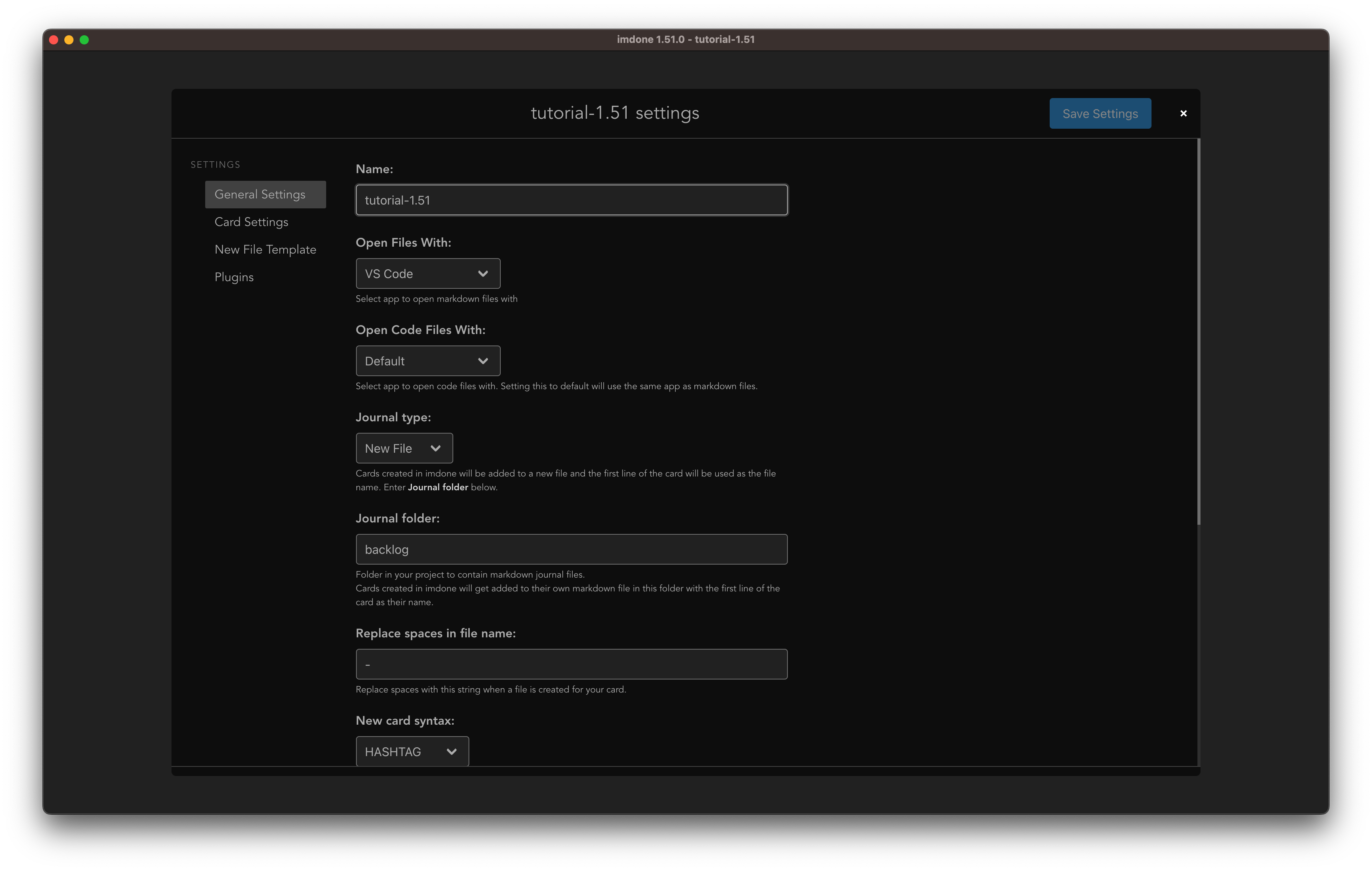Switch to Card Settings

(251, 222)
